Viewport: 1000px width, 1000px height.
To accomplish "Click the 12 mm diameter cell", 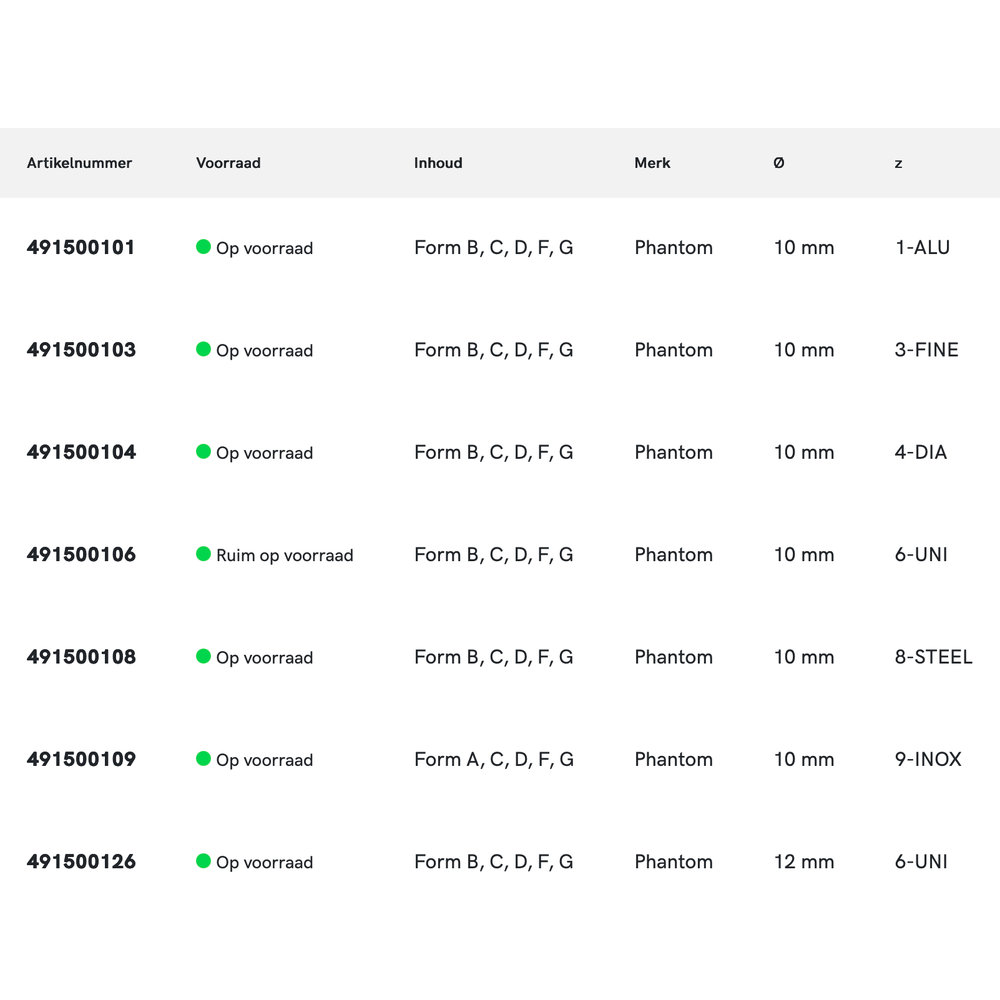I will pyautogui.click(x=803, y=861).
